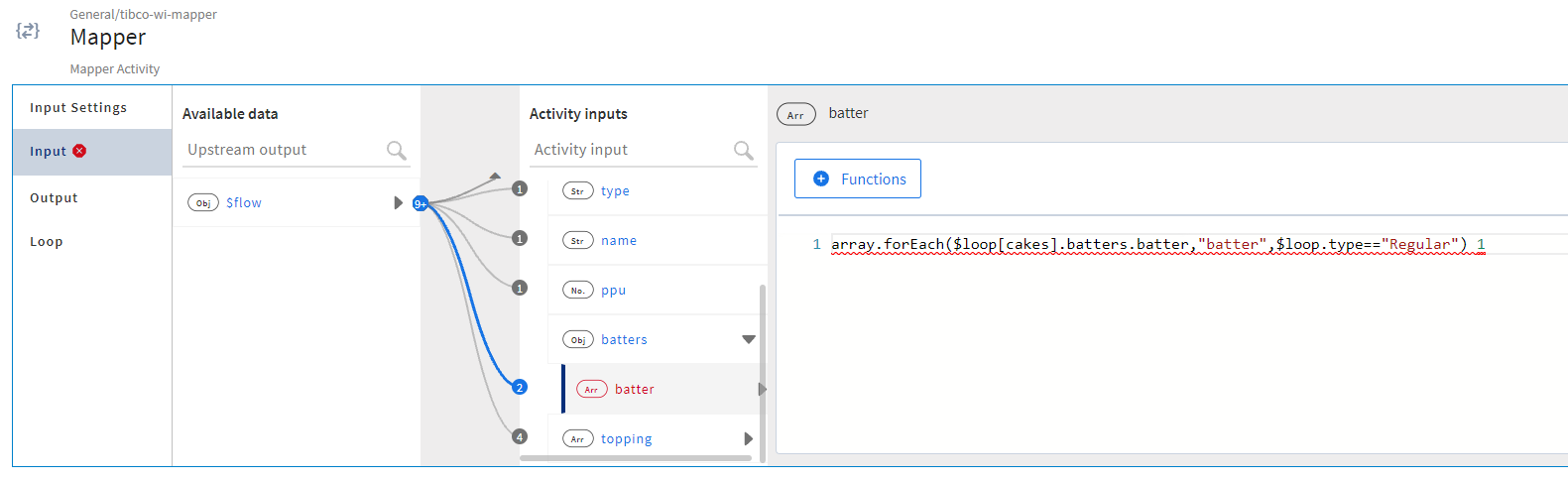Click the Activity input search icon
The image size is (1568, 481).
744,150
